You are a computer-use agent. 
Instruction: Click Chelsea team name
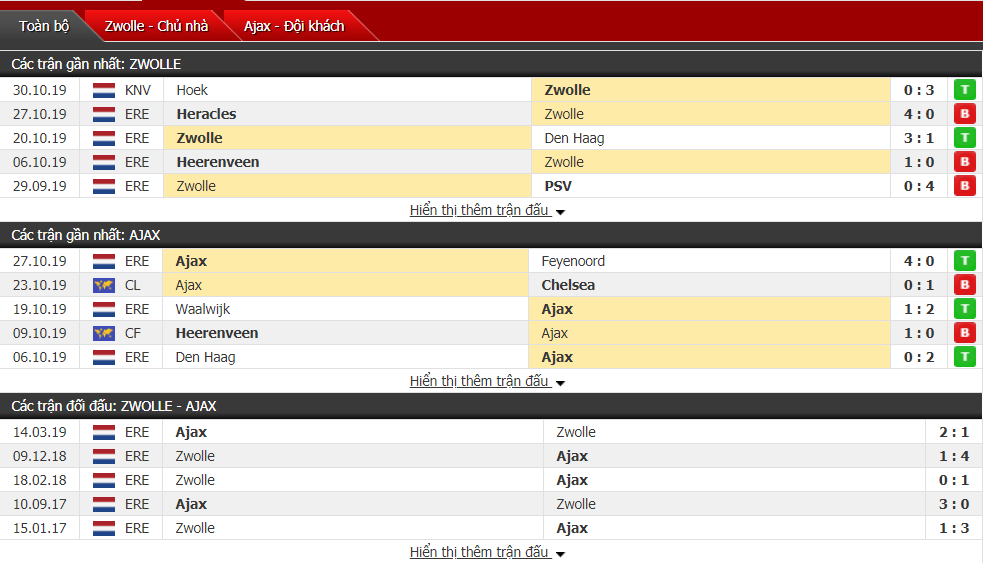point(568,285)
